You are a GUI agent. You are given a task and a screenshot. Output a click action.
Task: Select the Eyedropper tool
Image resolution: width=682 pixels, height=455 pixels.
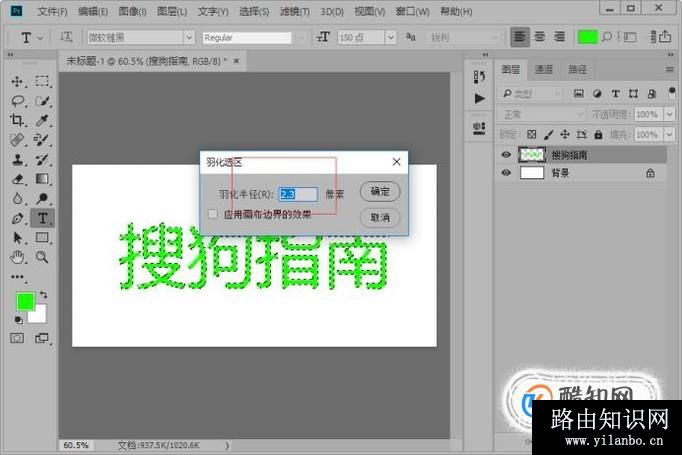tap(42, 120)
